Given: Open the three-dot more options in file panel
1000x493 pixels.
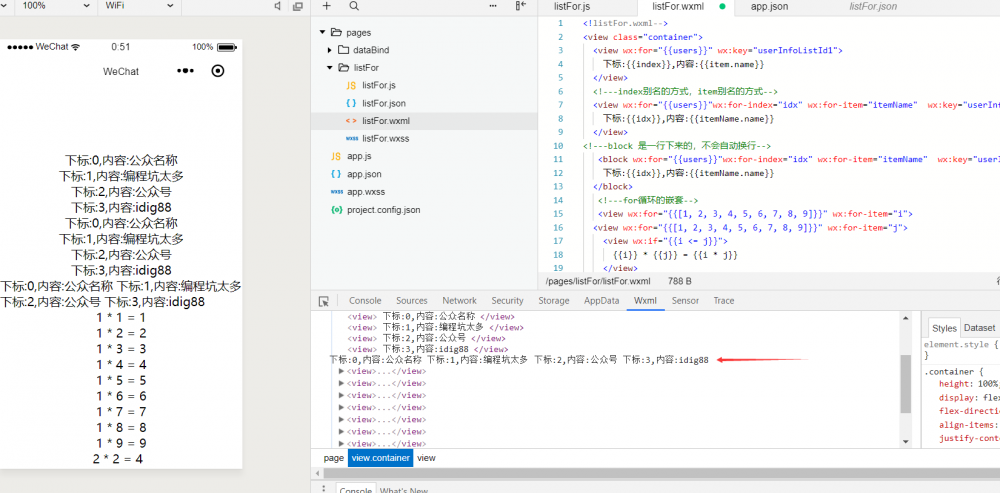Looking at the screenshot, I should click(x=492, y=6).
